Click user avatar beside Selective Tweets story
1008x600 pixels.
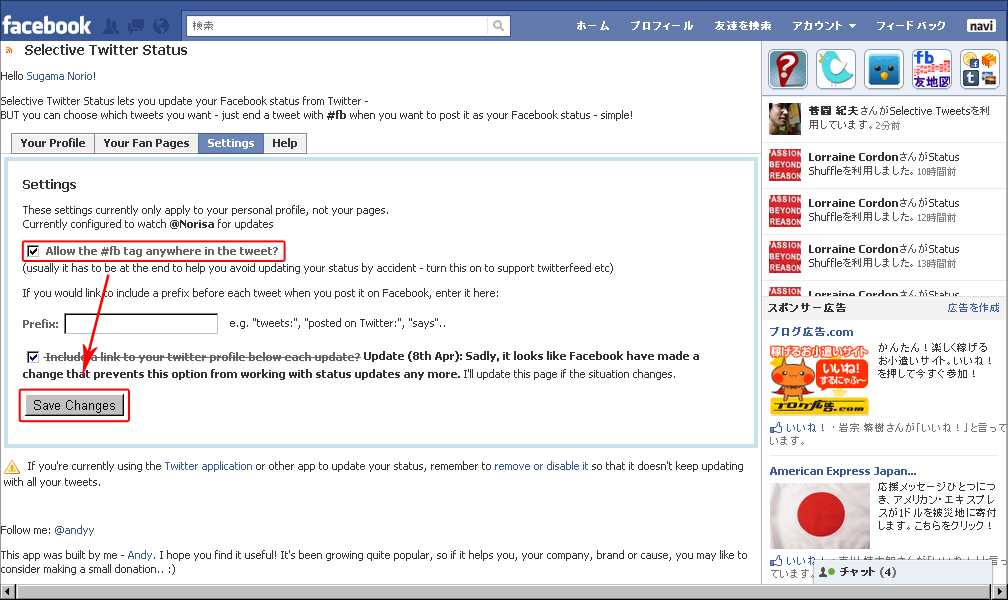pyautogui.click(x=785, y=118)
